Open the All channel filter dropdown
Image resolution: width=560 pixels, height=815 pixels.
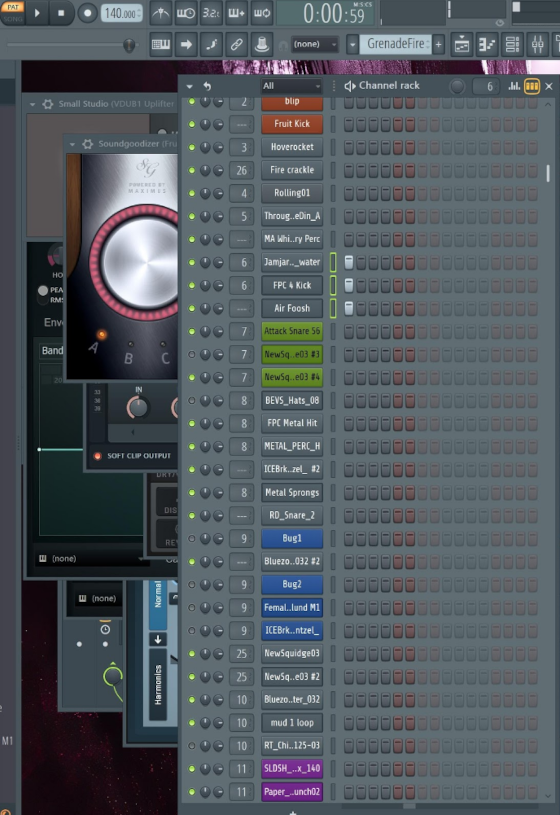tap(292, 86)
